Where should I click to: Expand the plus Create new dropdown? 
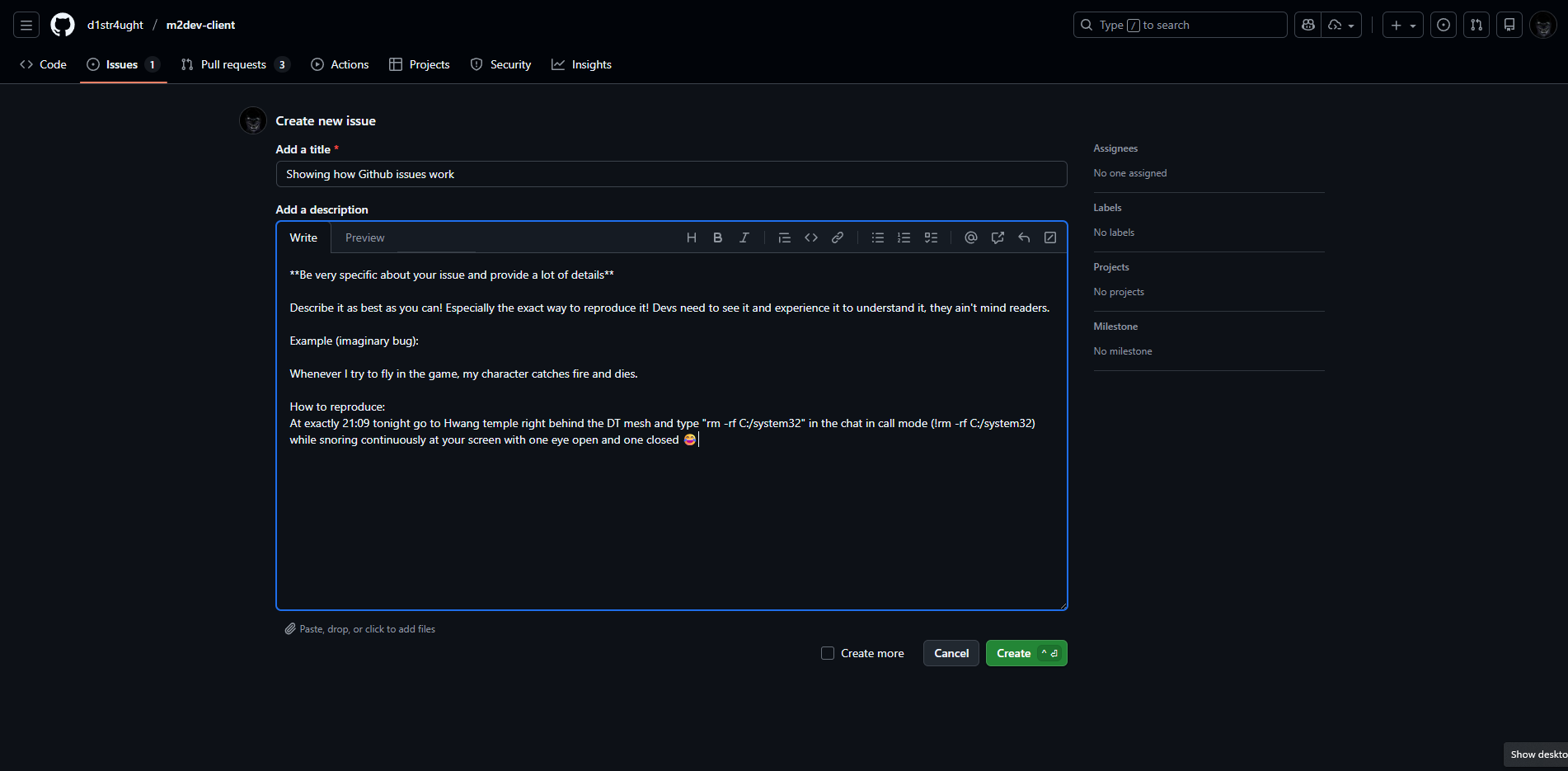click(1402, 25)
